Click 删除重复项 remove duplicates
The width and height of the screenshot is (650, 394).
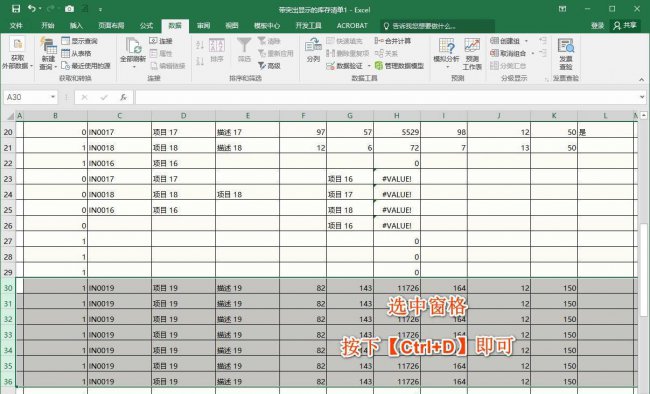pyautogui.click(x=347, y=54)
